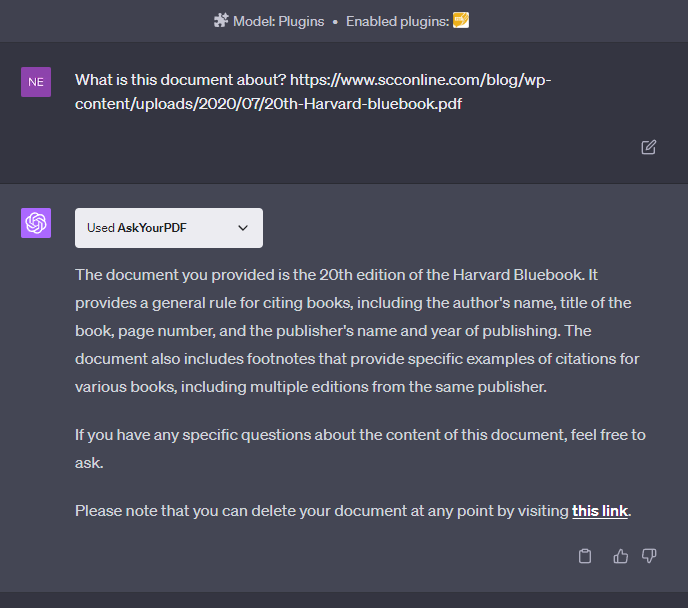Screen dimensions: 688x608
Task: Click the "What is this document about?" question
Action: (x=180, y=80)
